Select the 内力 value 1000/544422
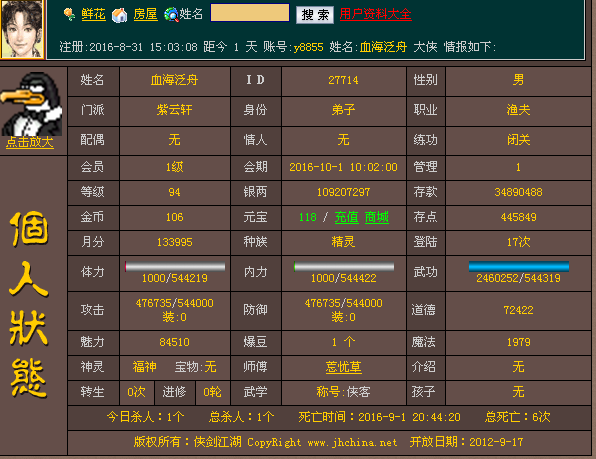This screenshot has width=596, height=459. pos(344,279)
